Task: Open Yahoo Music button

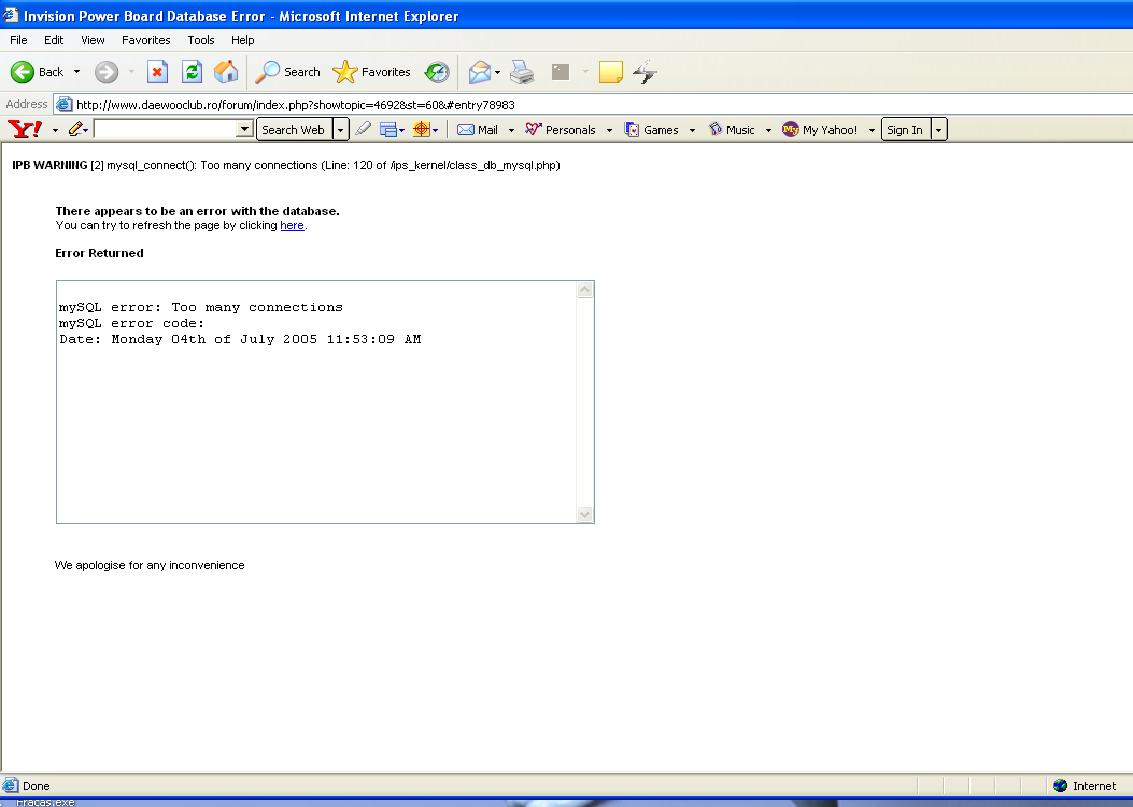Action: [x=732, y=129]
